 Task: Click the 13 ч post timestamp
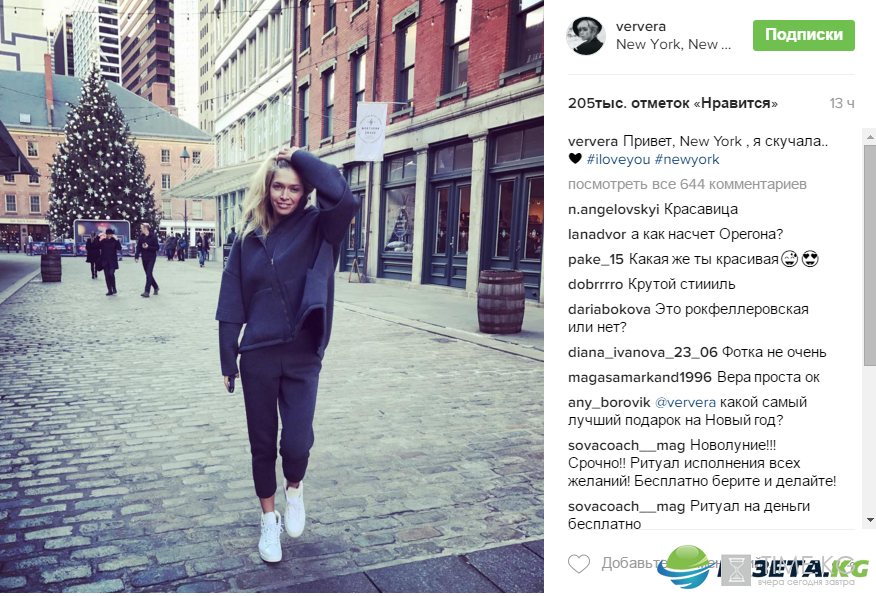click(842, 103)
